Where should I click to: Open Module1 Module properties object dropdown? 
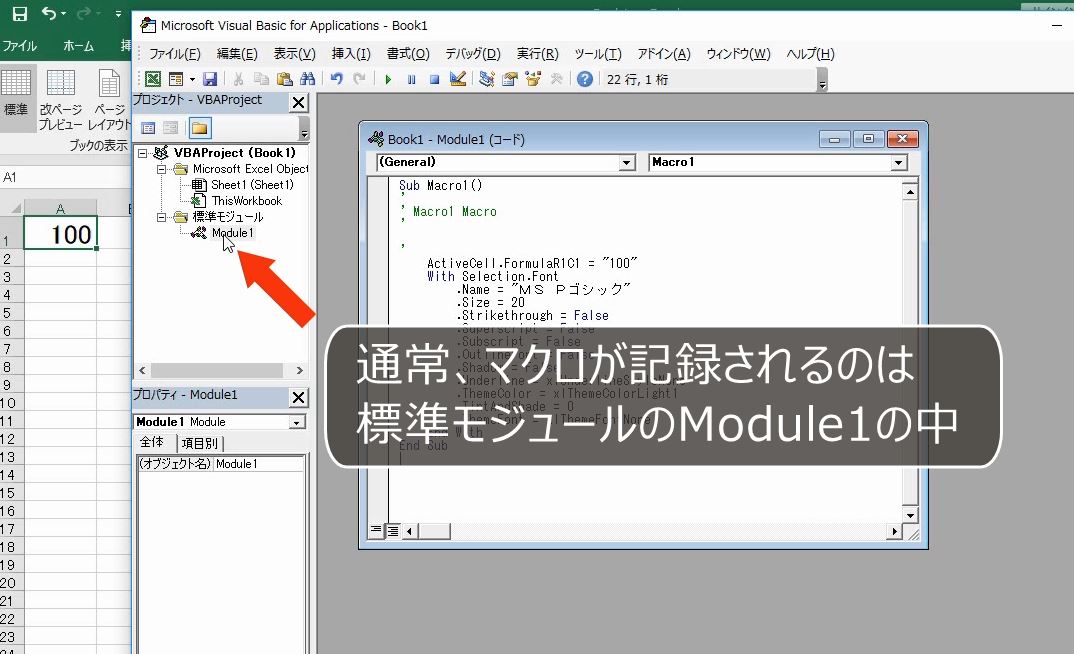pyautogui.click(x=297, y=423)
